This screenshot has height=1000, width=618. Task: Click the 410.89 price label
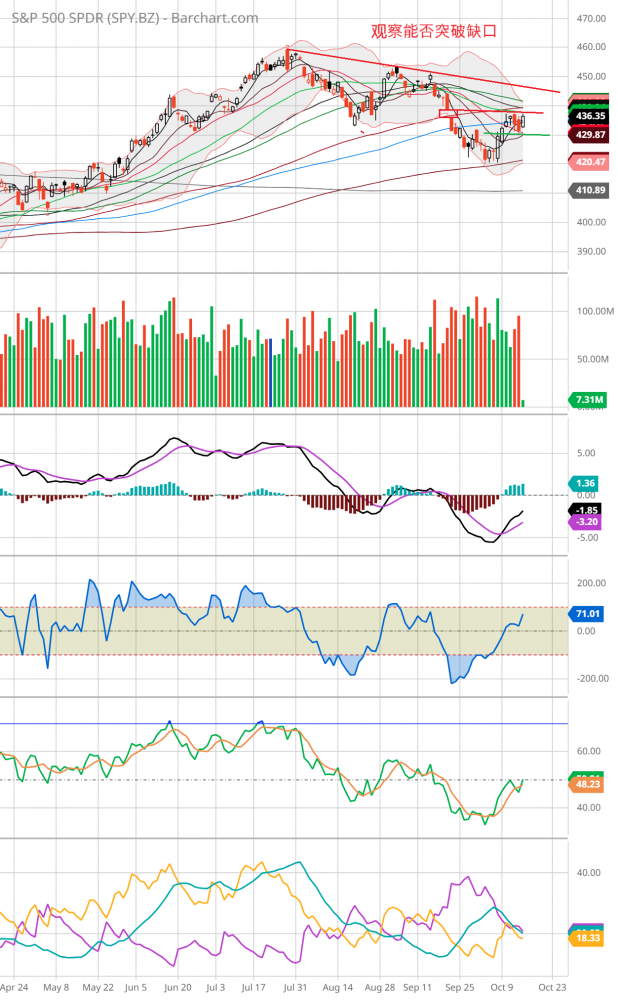(x=587, y=191)
